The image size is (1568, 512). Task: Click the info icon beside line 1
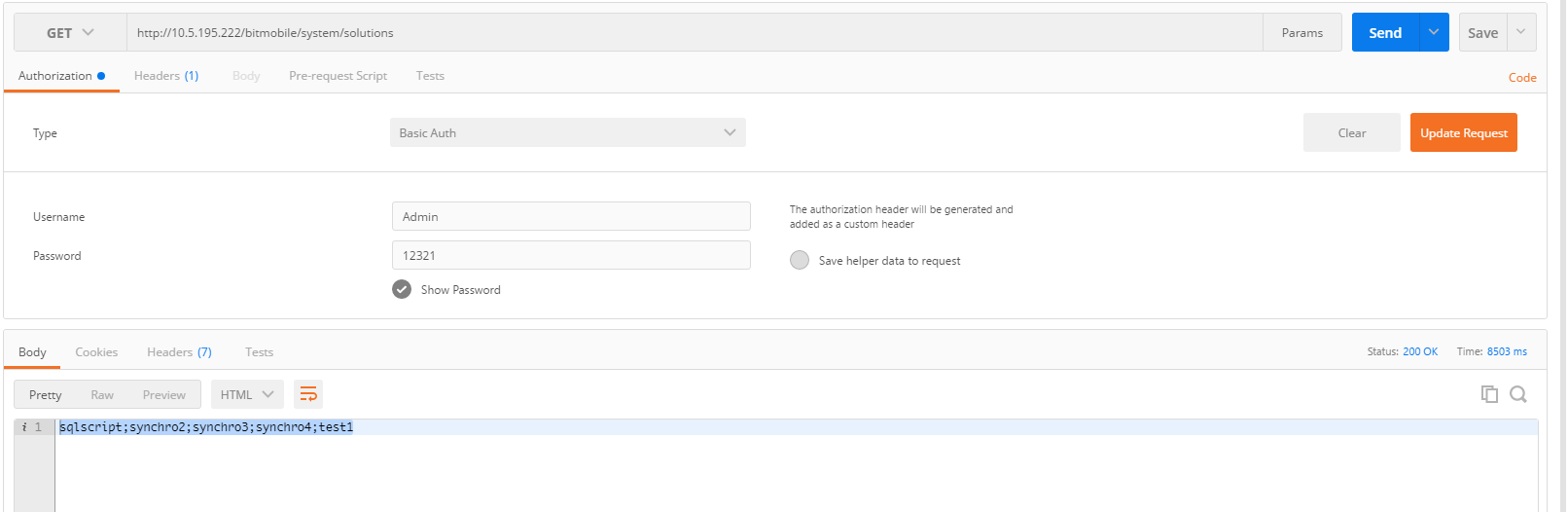(23, 427)
